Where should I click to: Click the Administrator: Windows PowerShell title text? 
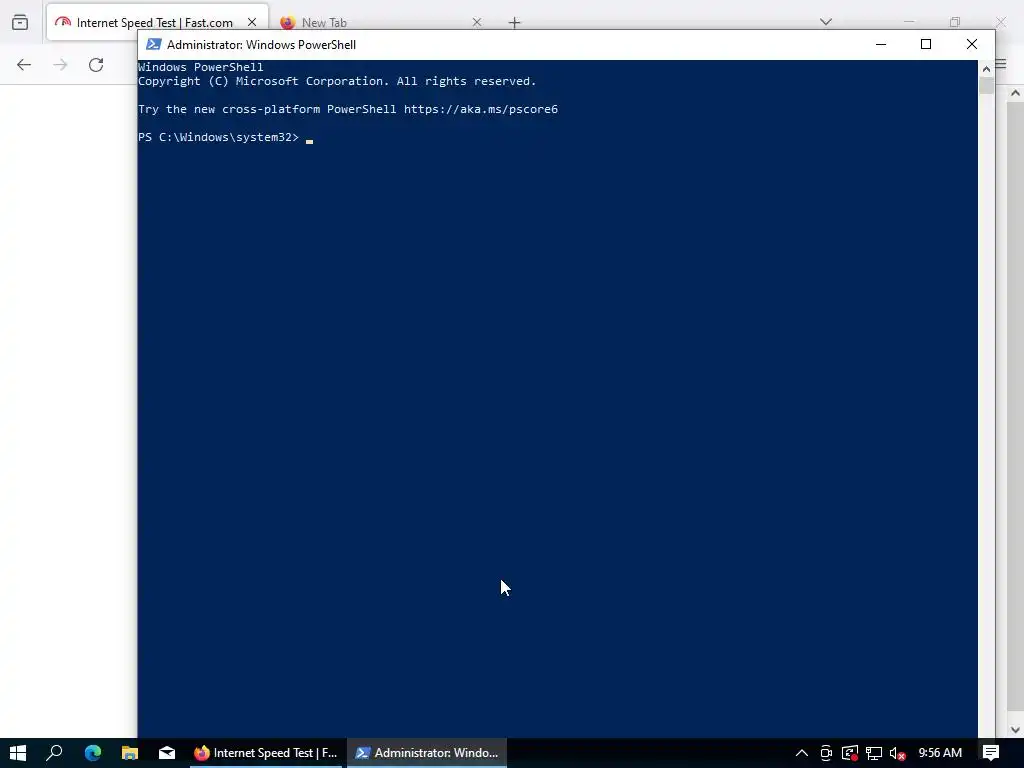(x=261, y=44)
